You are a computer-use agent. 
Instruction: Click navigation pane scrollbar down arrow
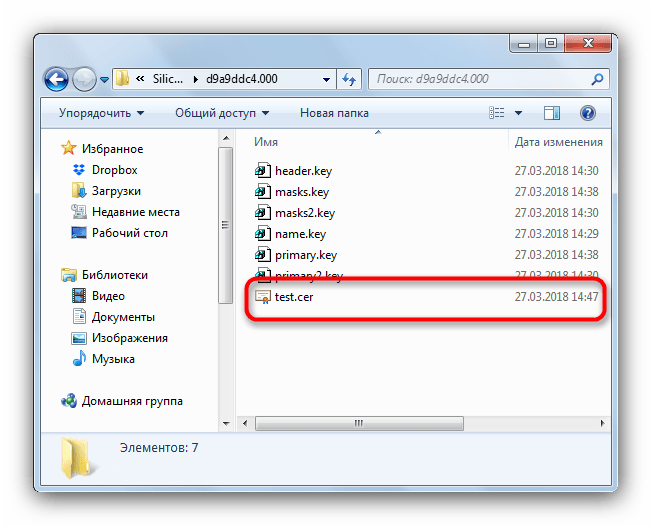click(226, 424)
